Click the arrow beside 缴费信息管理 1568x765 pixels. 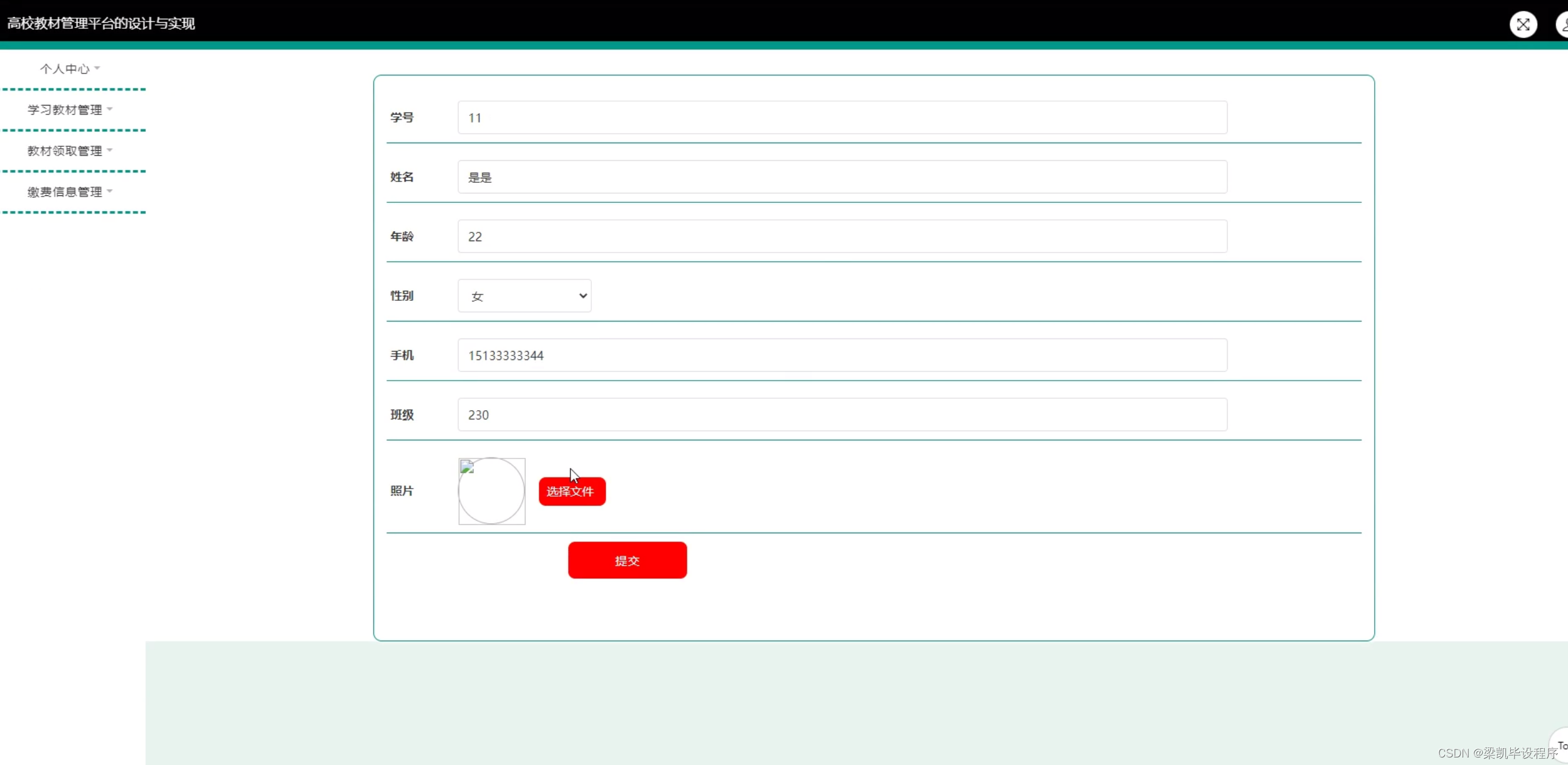(x=110, y=191)
